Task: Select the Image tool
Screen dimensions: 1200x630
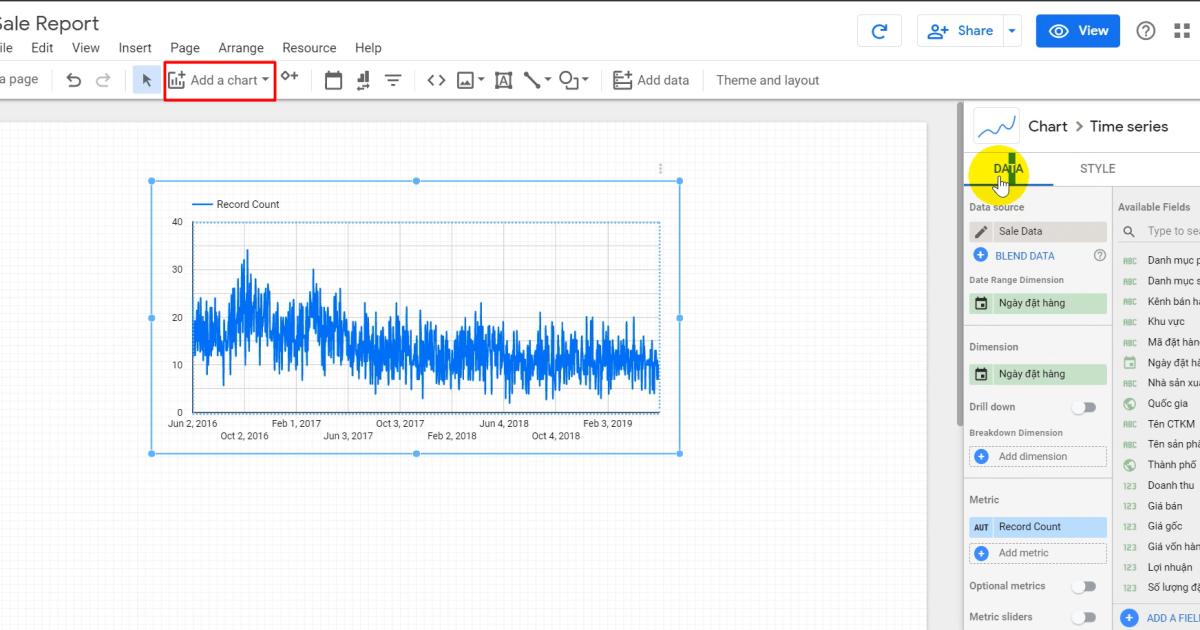Action: click(465, 80)
